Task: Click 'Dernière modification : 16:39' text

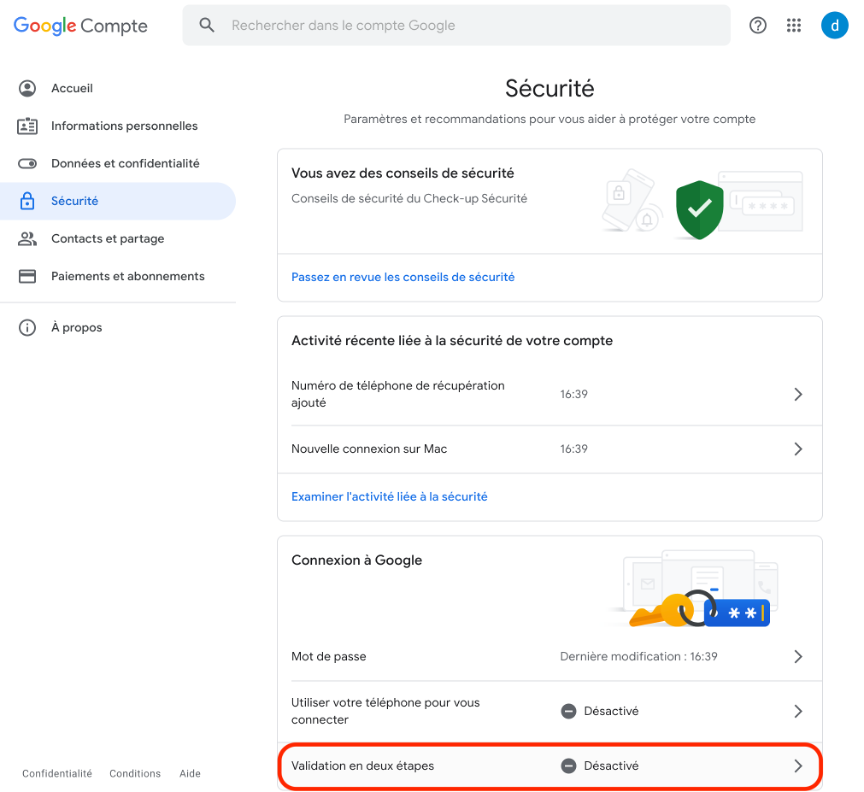Action: click(639, 656)
